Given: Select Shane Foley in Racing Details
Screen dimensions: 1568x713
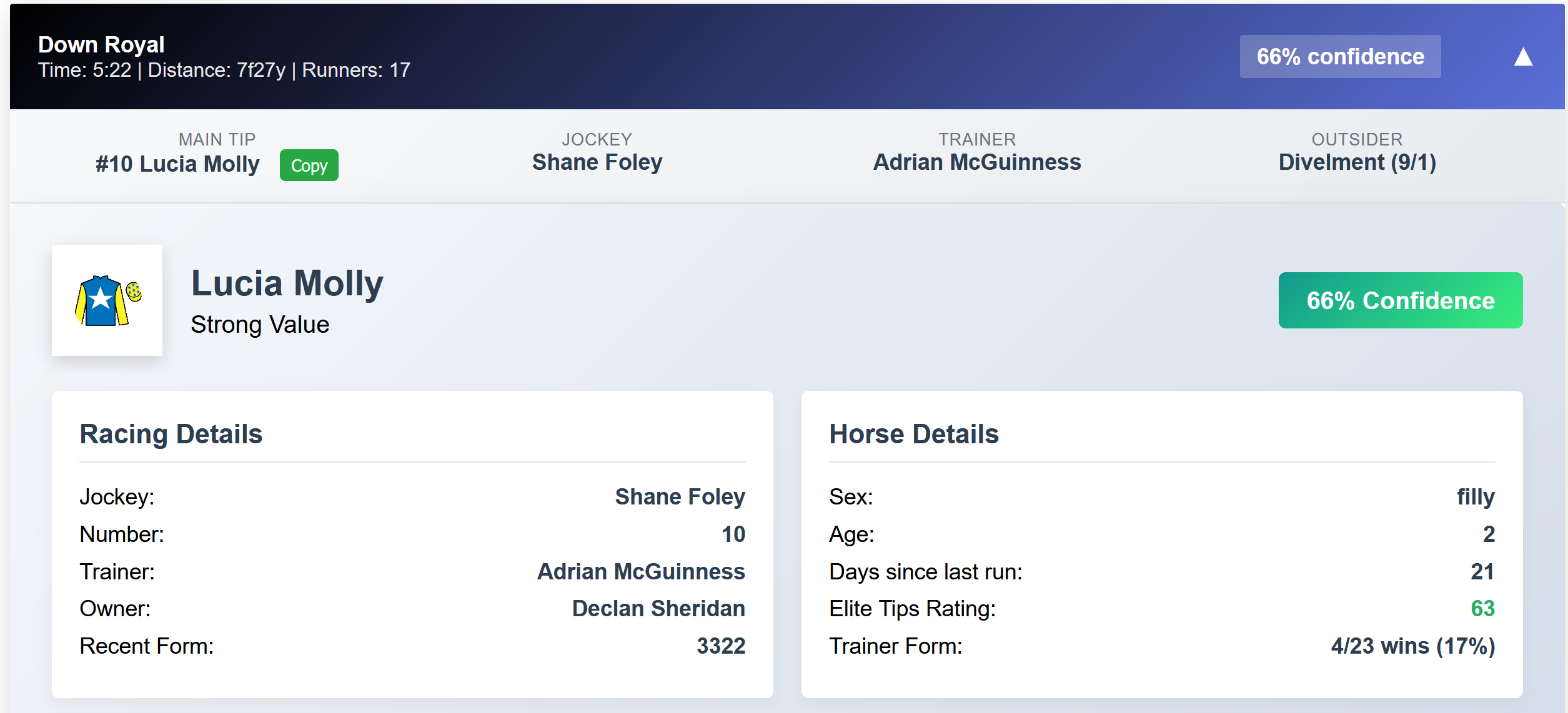Looking at the screenshot, I should pyautogui.click(x=680, y=497).
